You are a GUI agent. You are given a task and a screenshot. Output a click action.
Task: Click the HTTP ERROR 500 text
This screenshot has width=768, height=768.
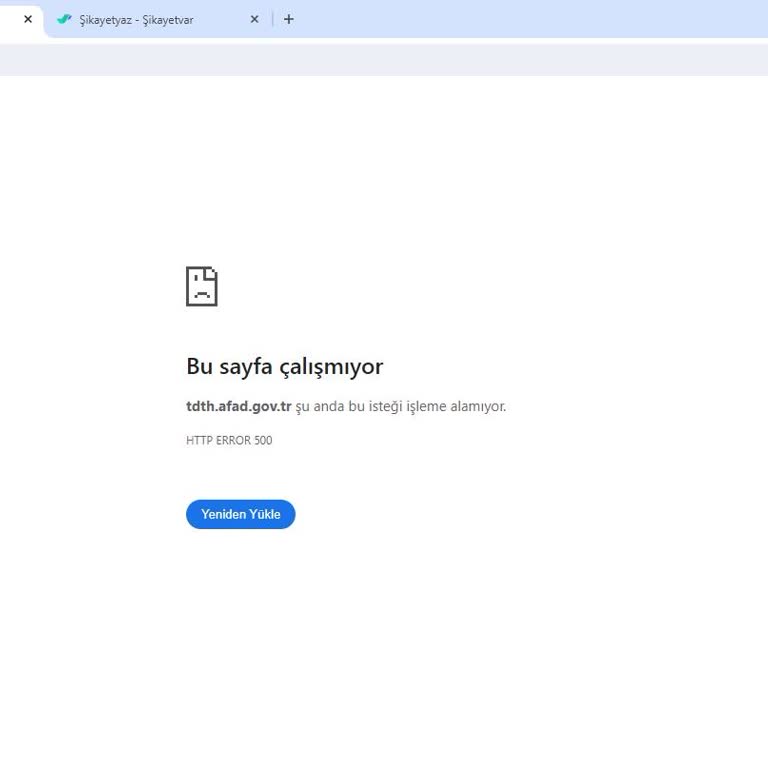point(229,440)
